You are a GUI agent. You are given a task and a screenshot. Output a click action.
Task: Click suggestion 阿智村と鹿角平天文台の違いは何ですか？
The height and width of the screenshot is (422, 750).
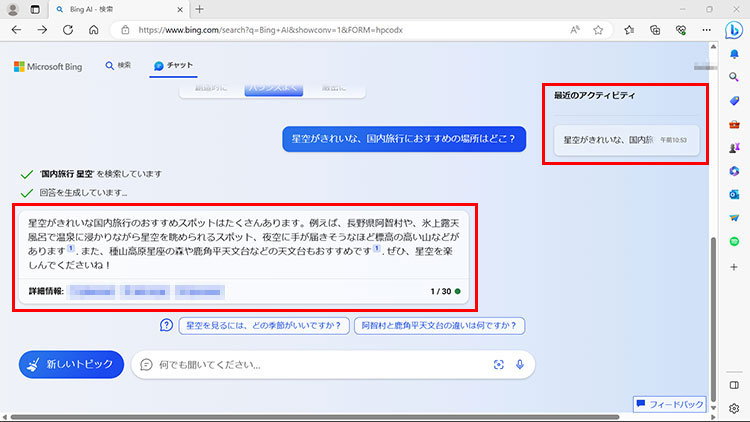tap(440, 325)
